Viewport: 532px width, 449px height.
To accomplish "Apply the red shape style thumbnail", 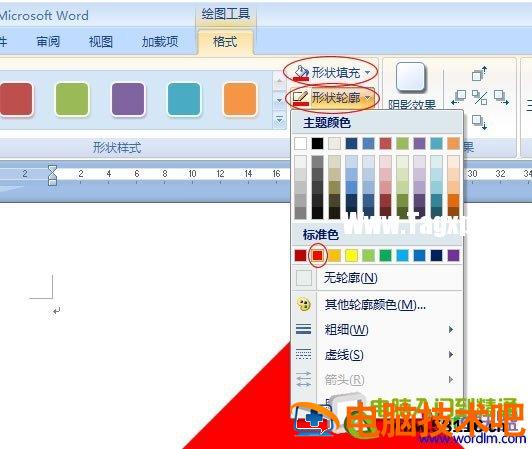I will tap(16, 99).
